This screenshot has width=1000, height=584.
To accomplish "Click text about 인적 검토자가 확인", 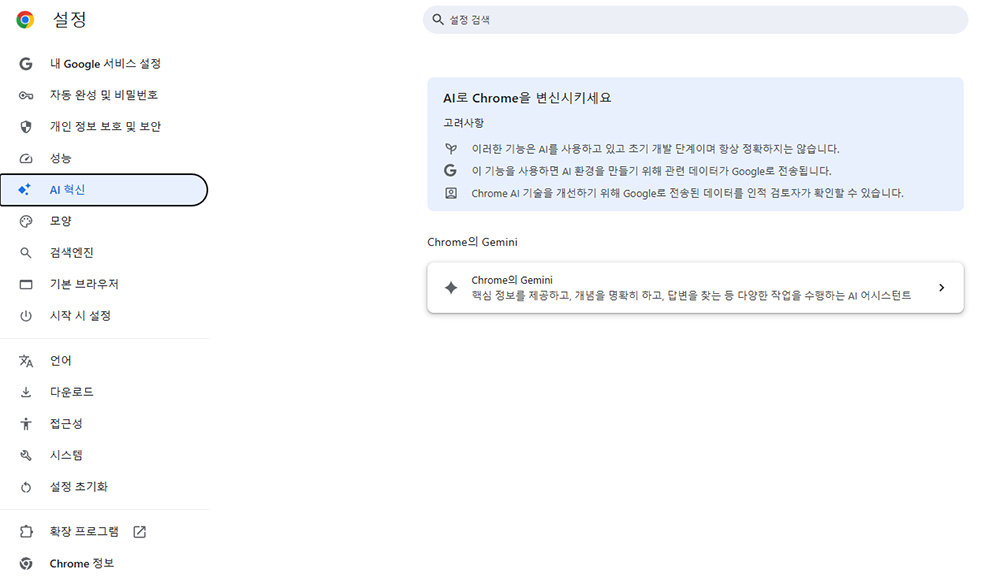I will (x=688, y=193).
